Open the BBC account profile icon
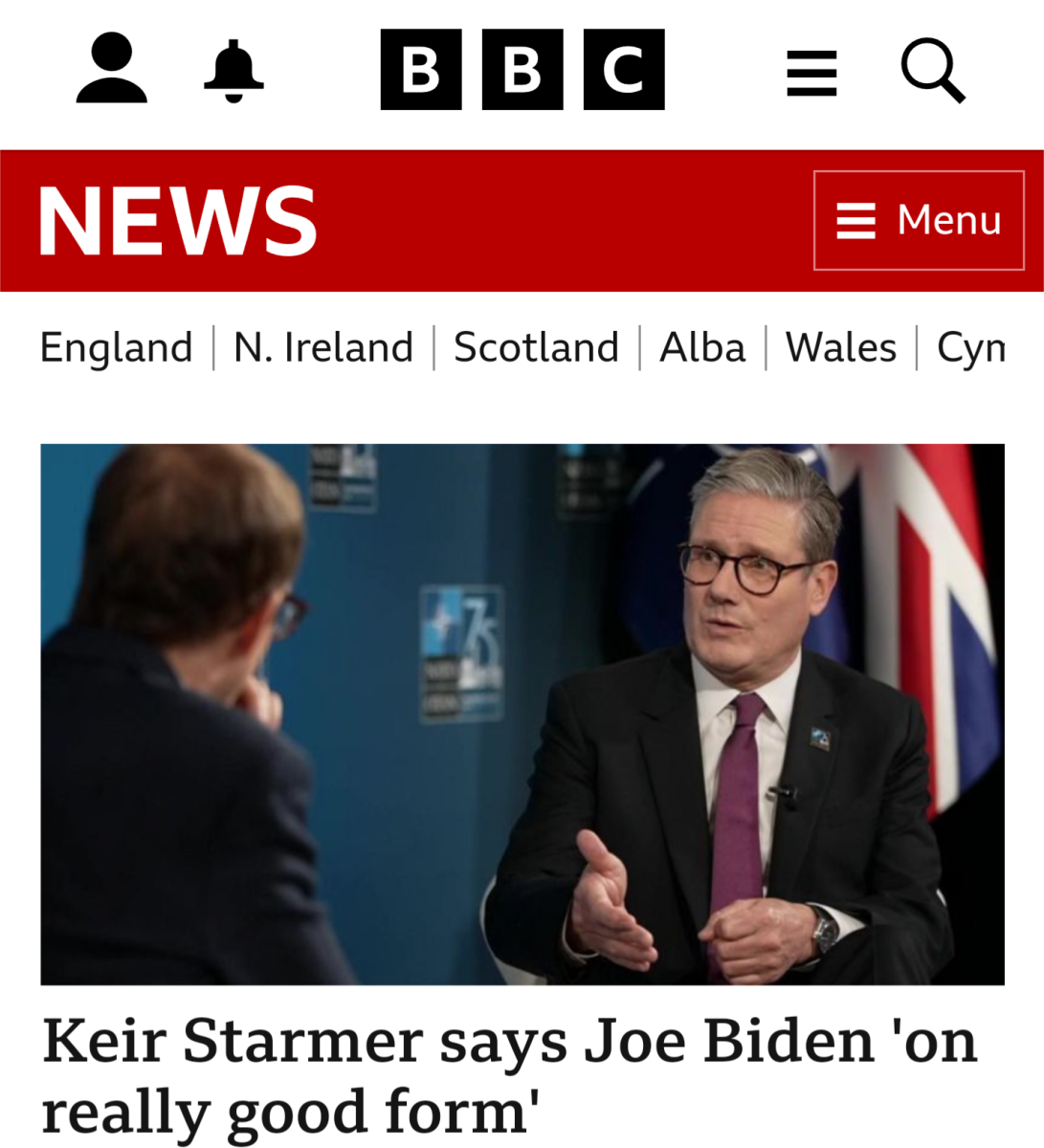1044x1148 pixels. tap(112, 68)
